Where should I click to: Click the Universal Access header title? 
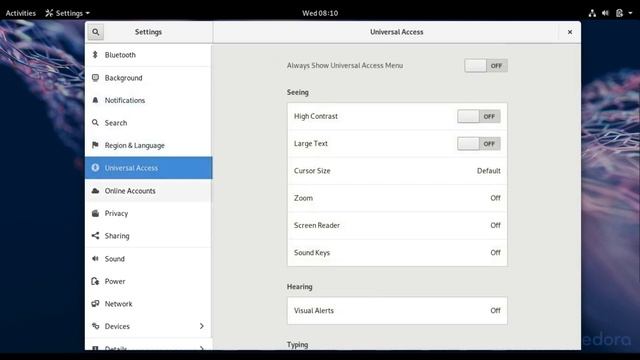coord(397,32)
